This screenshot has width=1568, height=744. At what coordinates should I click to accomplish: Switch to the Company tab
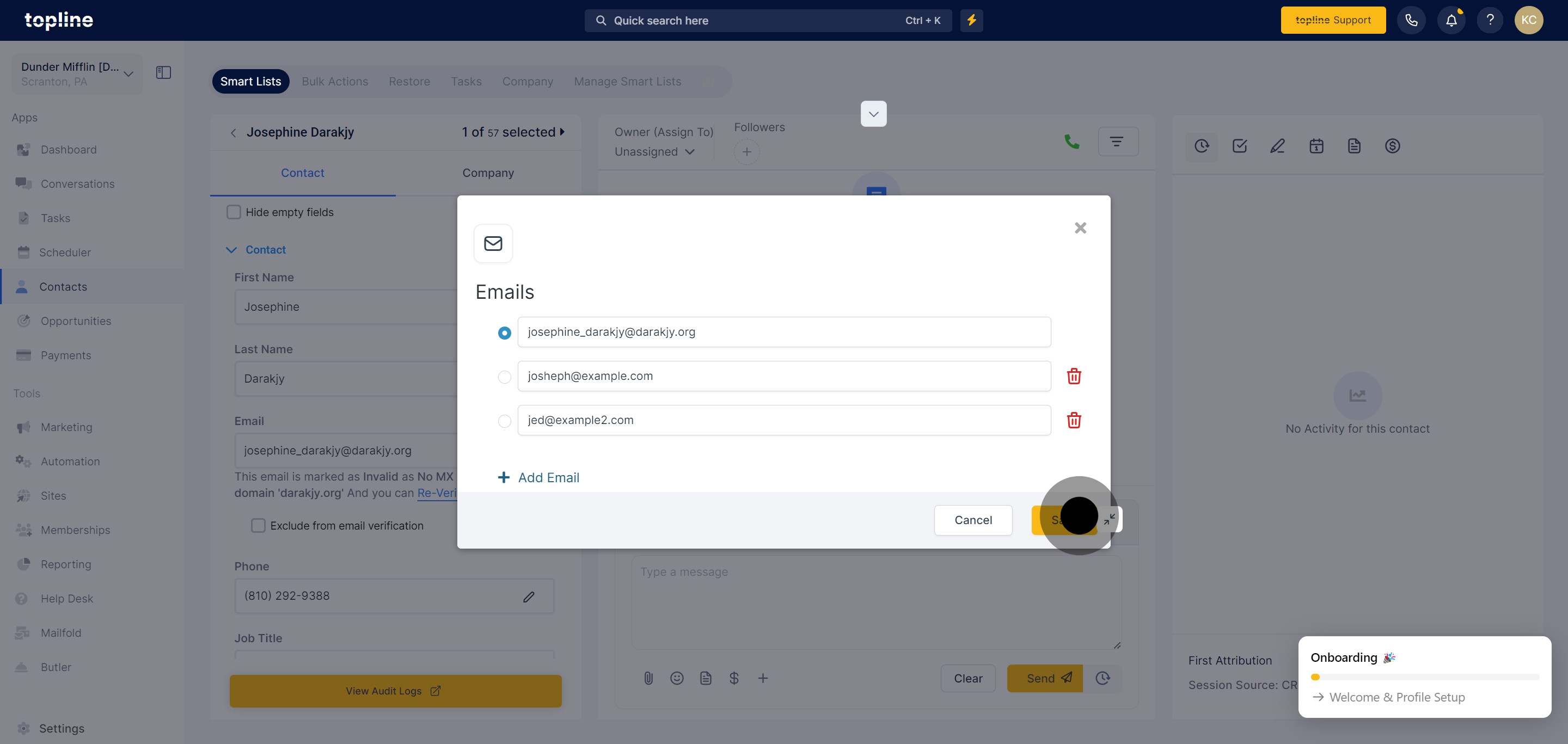[488, 173]
